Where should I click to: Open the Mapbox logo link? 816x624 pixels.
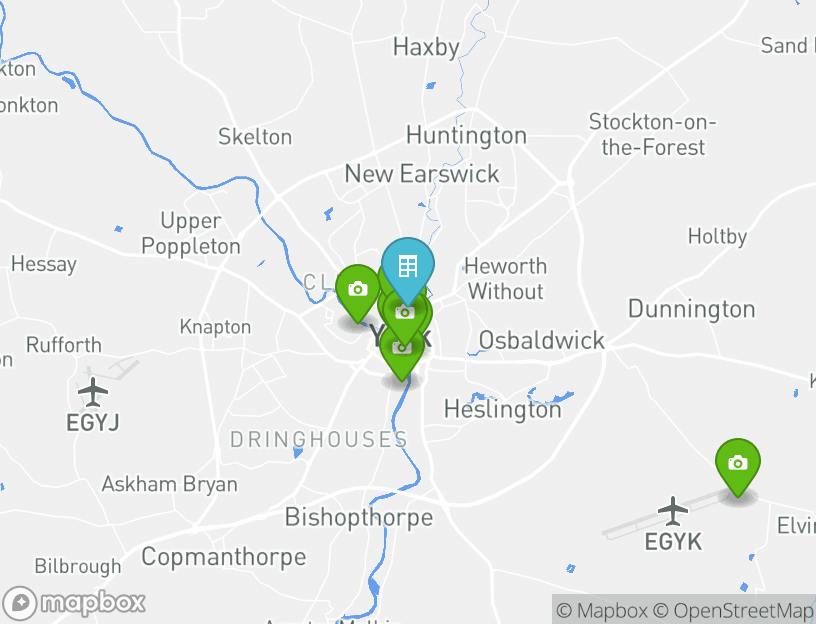[73, 603]
